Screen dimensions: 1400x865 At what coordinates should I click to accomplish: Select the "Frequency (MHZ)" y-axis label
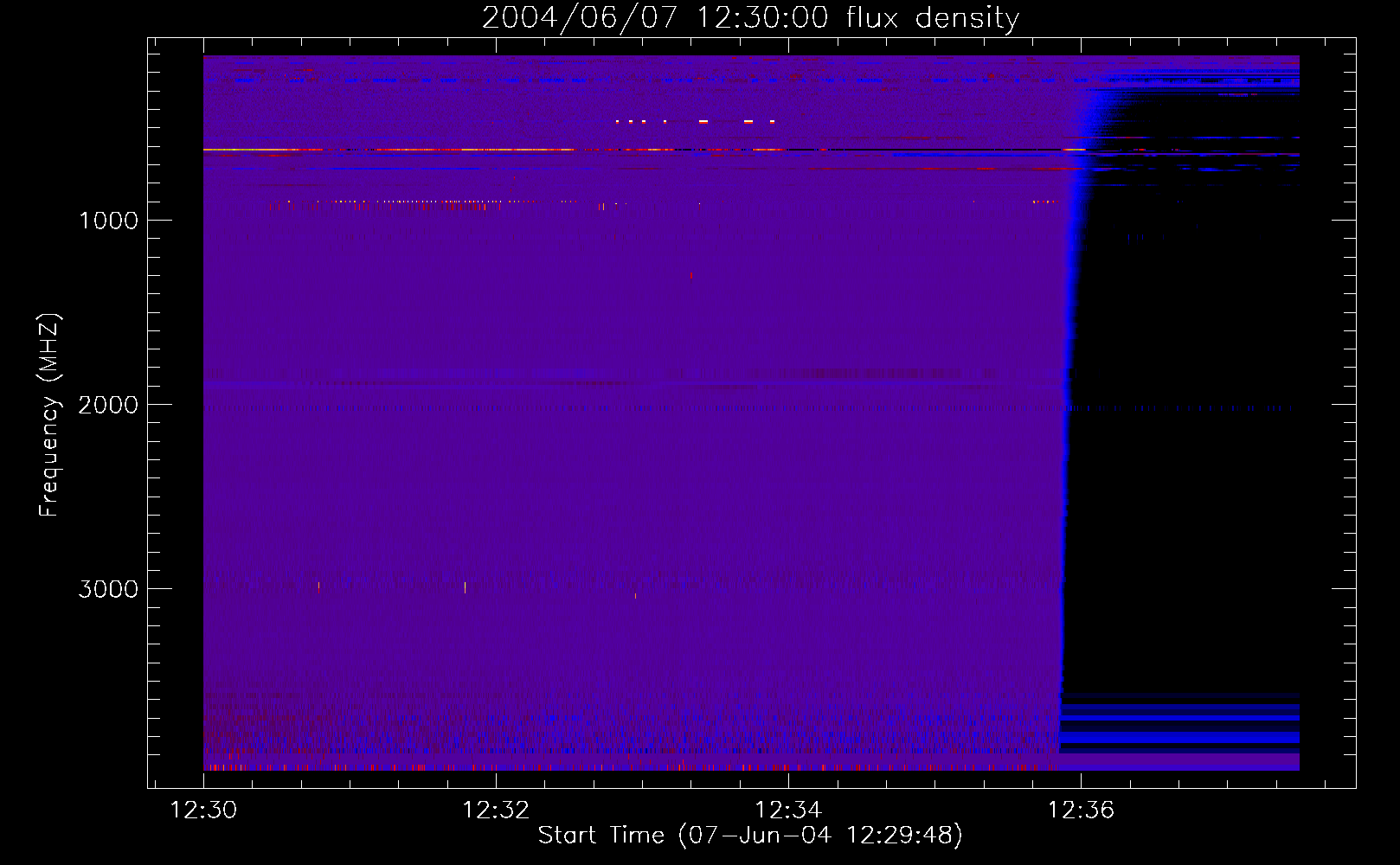click(49, 415)
